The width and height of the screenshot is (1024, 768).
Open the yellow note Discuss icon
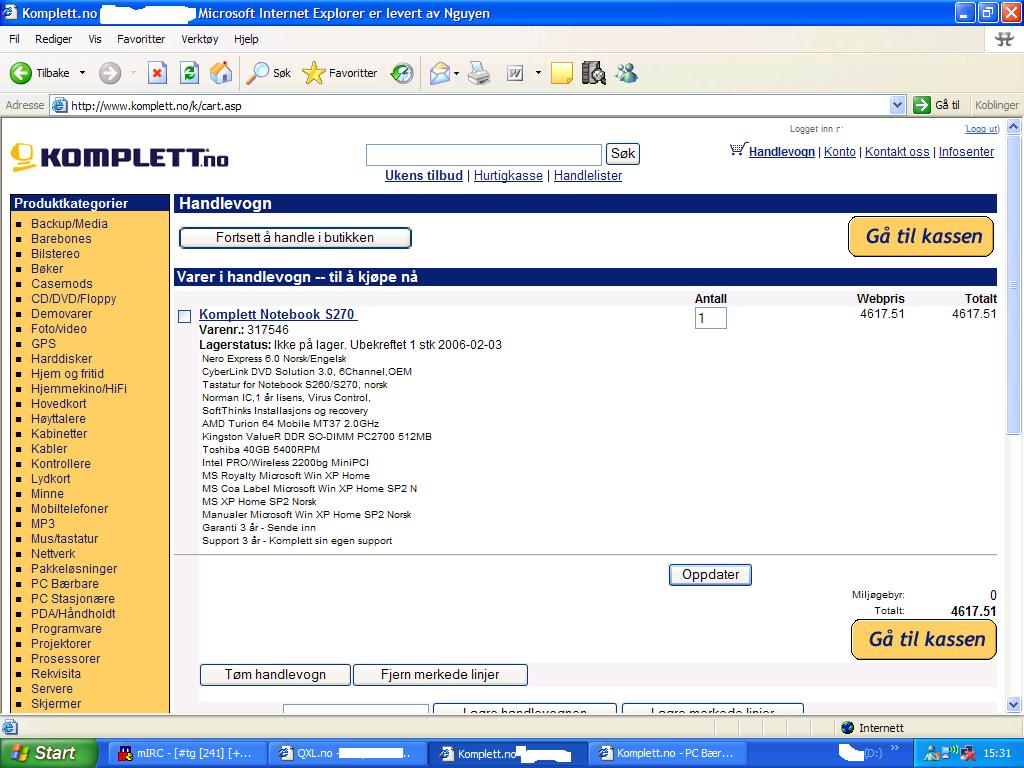[562, 73]
